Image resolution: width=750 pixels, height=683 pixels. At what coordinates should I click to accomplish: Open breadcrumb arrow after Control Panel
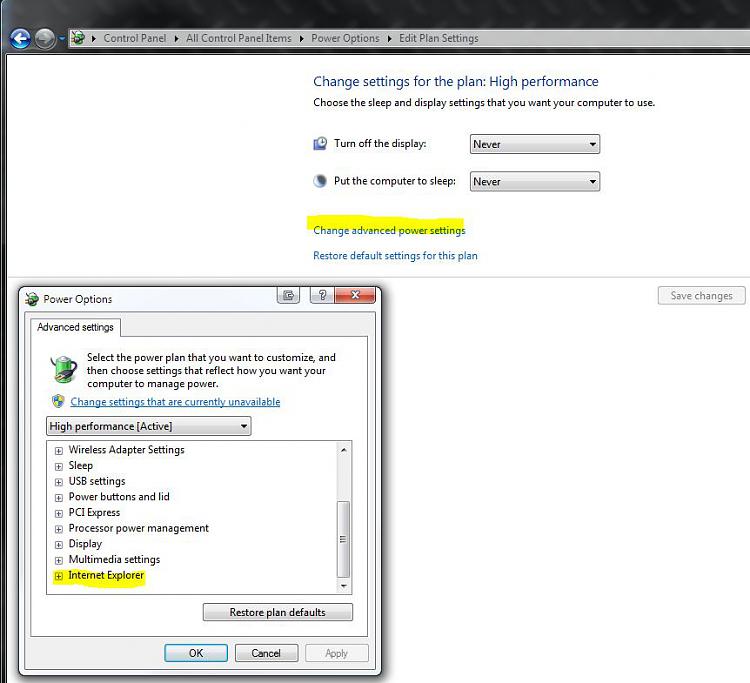click(176, 39)
